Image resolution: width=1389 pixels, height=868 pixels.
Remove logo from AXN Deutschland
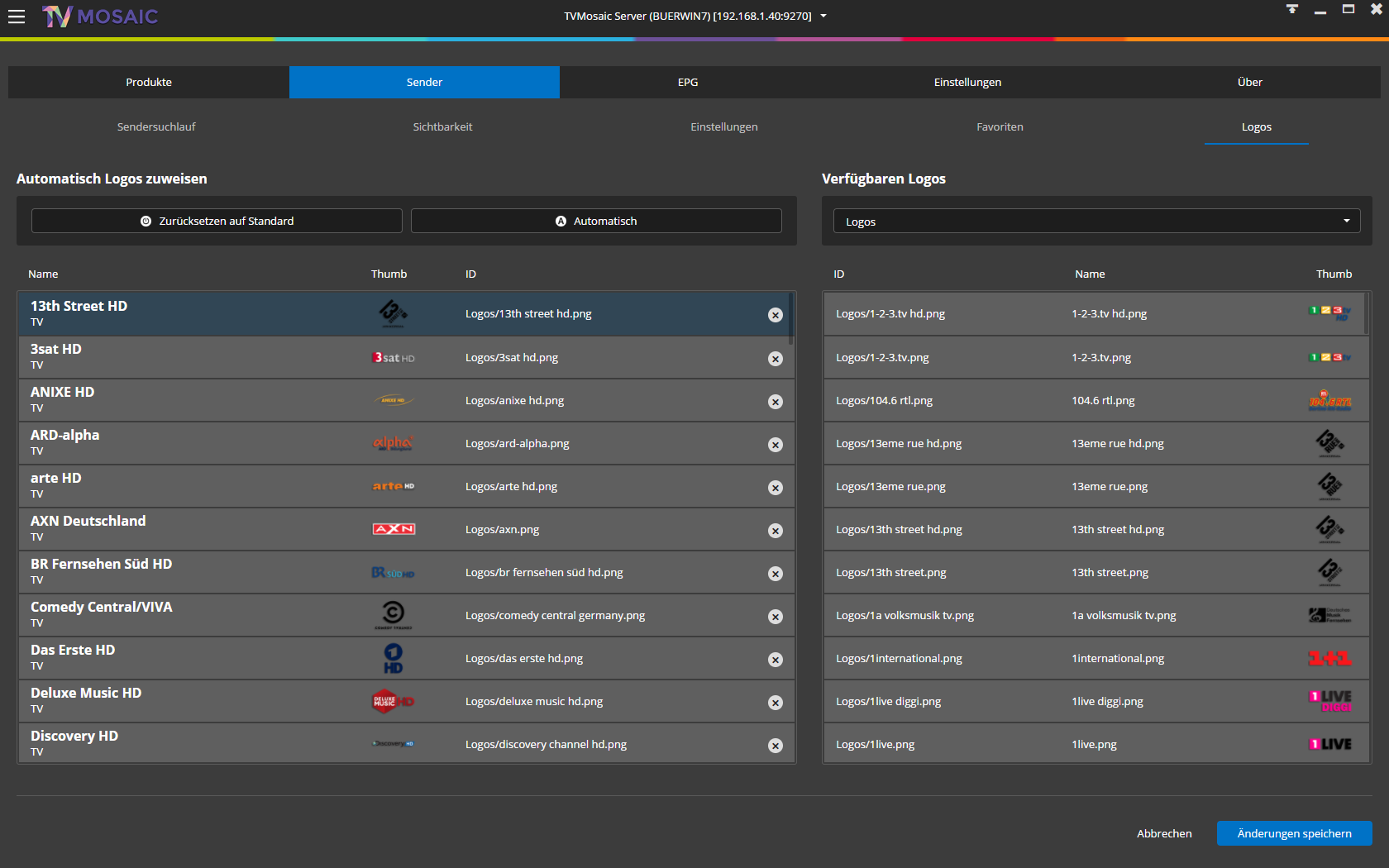click(776, 531)
